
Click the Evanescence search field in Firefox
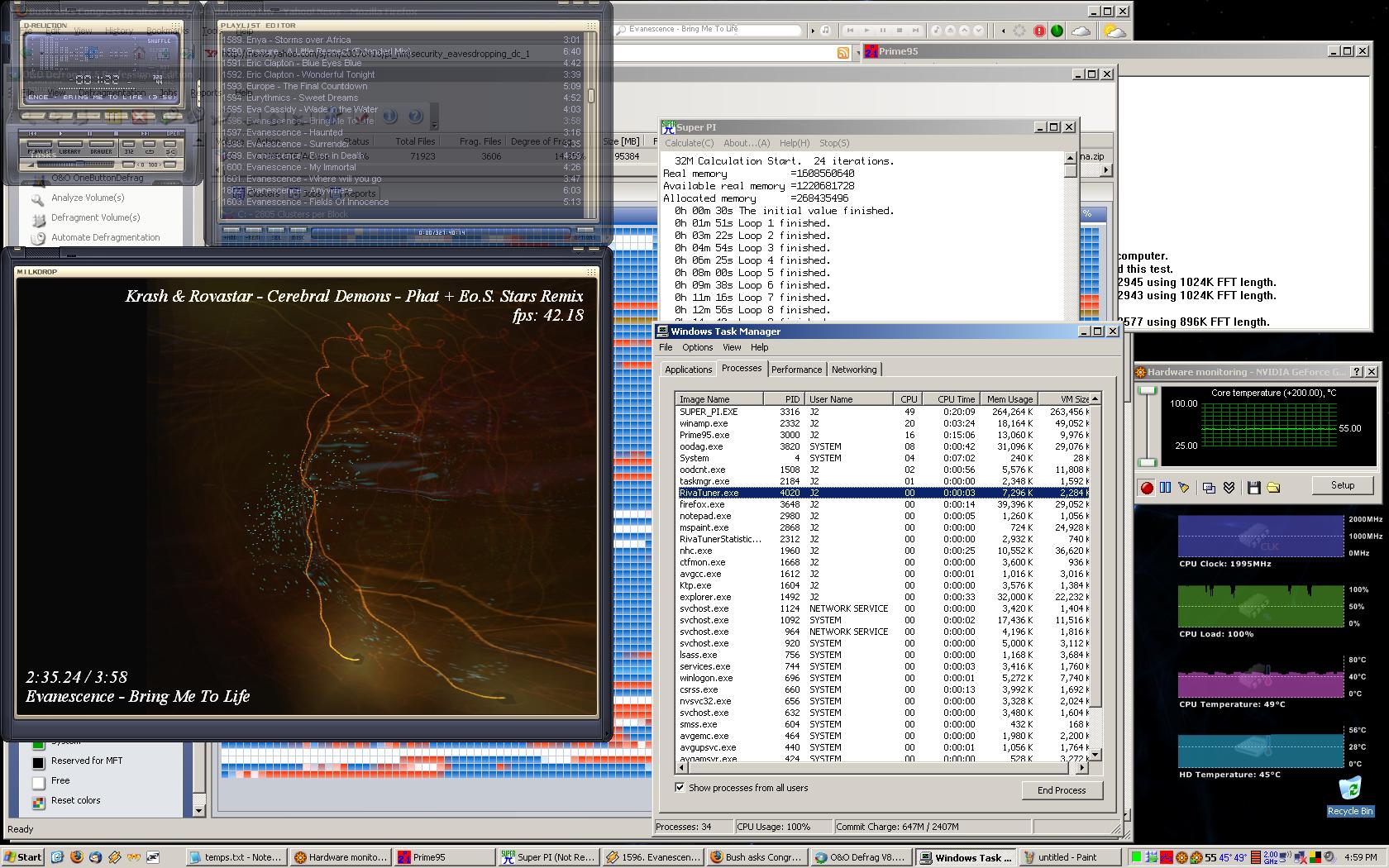click(709, 30)
